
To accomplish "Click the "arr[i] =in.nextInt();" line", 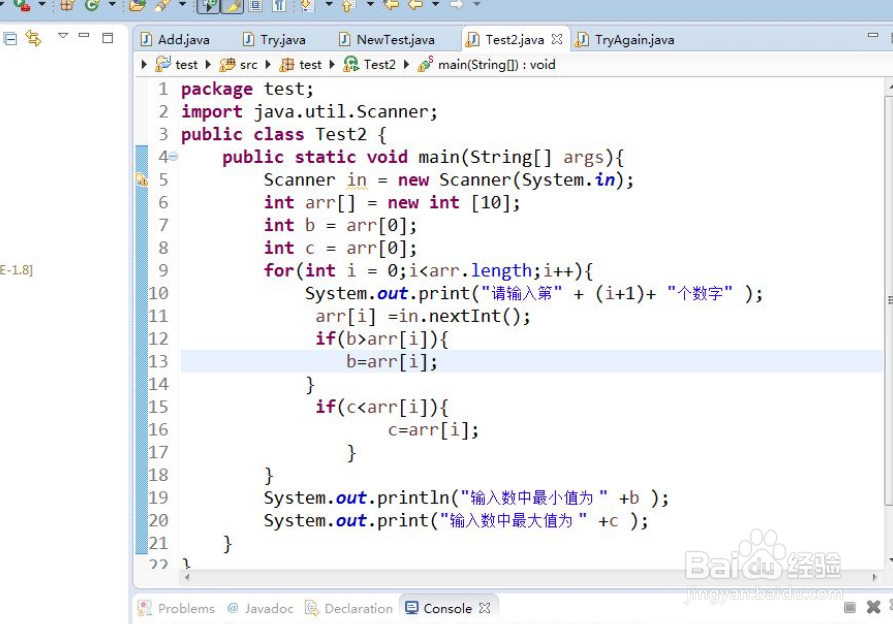I will coord(423,316).
